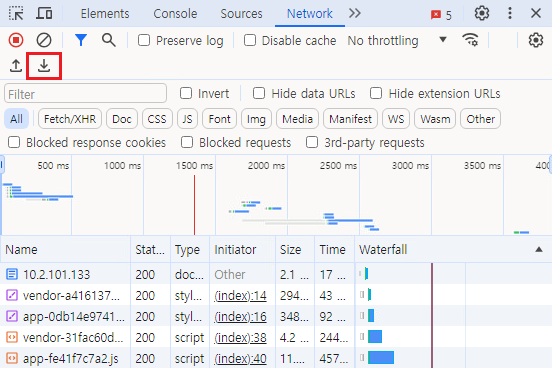This screenshot has width=552, height=368.
Task: Filter by Other requests
Action: coord(481,119)
